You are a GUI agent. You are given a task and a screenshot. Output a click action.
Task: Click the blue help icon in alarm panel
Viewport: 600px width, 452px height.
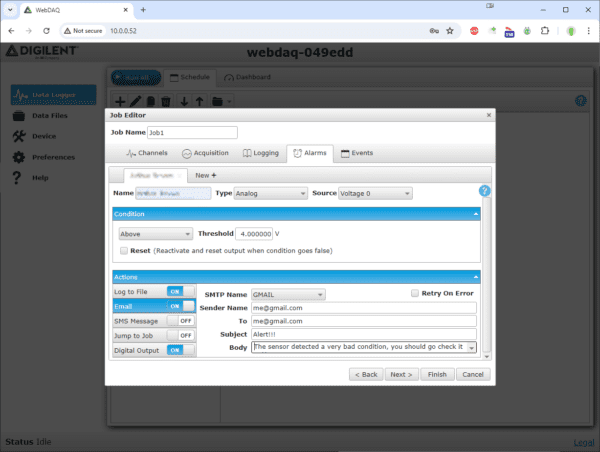(x=484, y=191)
